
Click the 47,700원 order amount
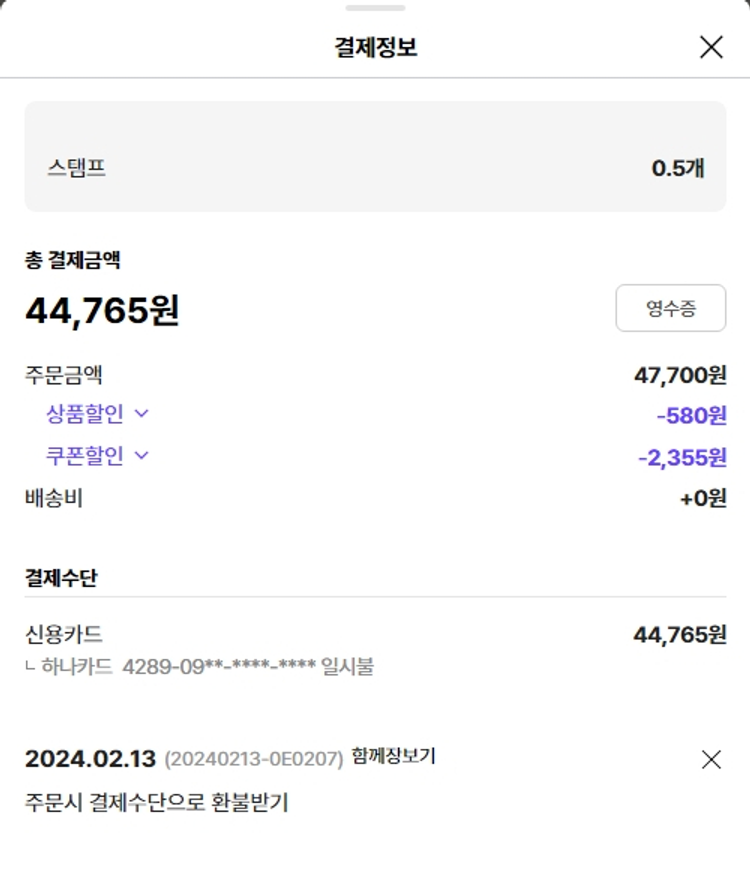pyautogui.click(x=680, y=376)
